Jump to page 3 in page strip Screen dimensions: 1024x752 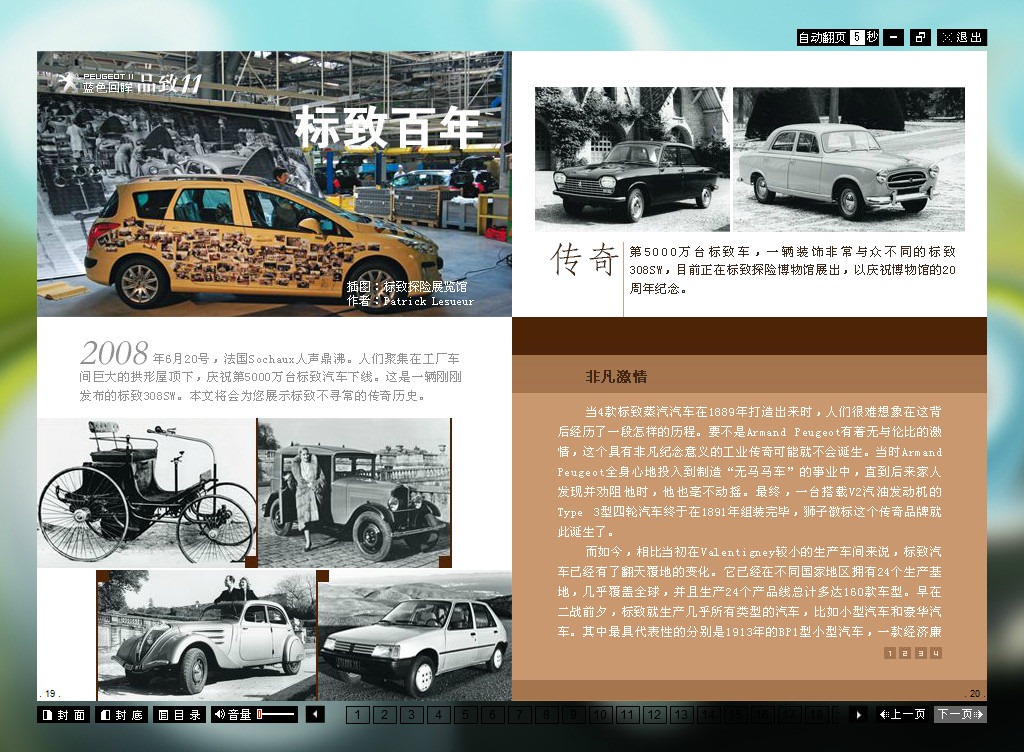pos(411,715)
